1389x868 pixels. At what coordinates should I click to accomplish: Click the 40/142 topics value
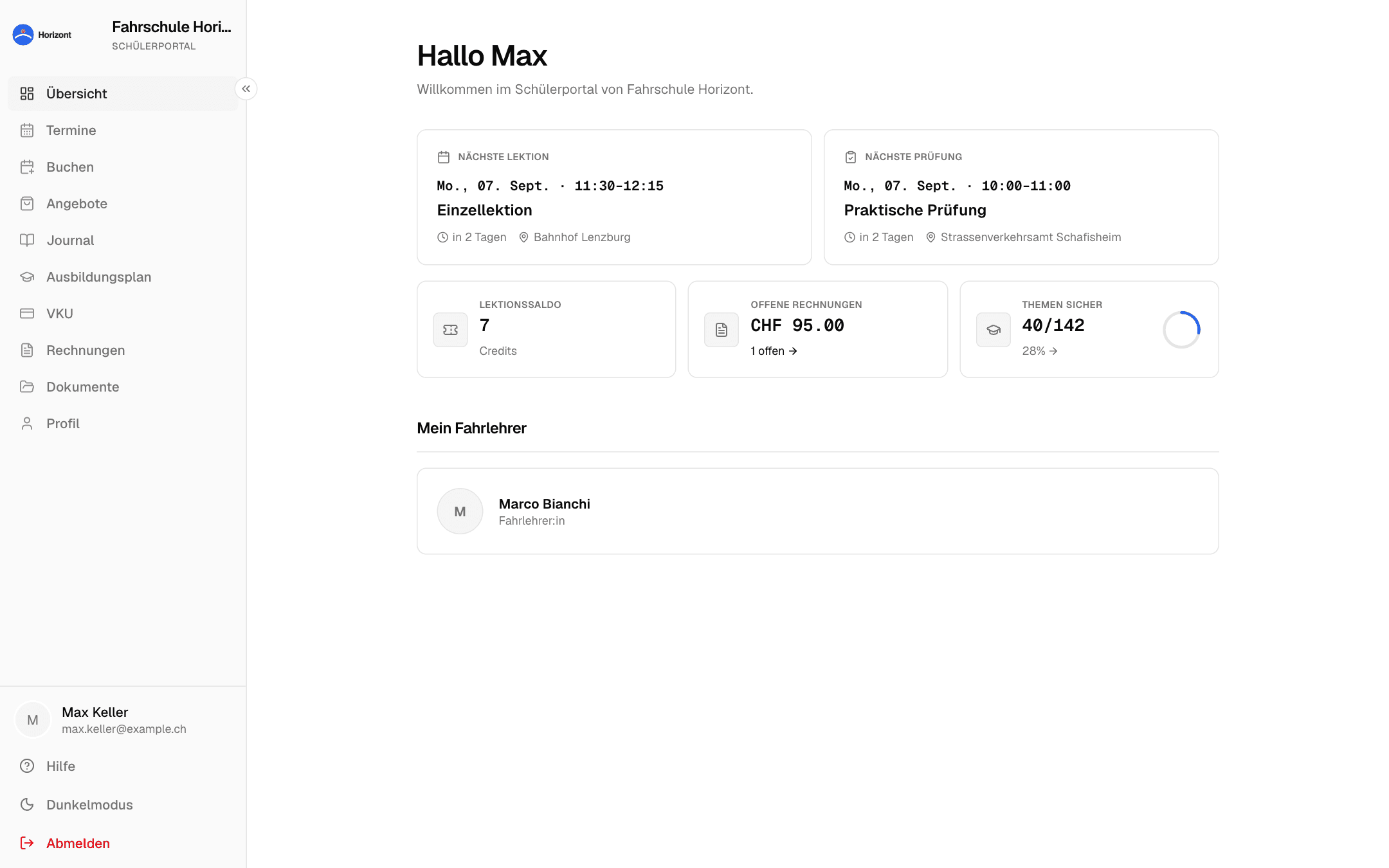point(1053,325)
